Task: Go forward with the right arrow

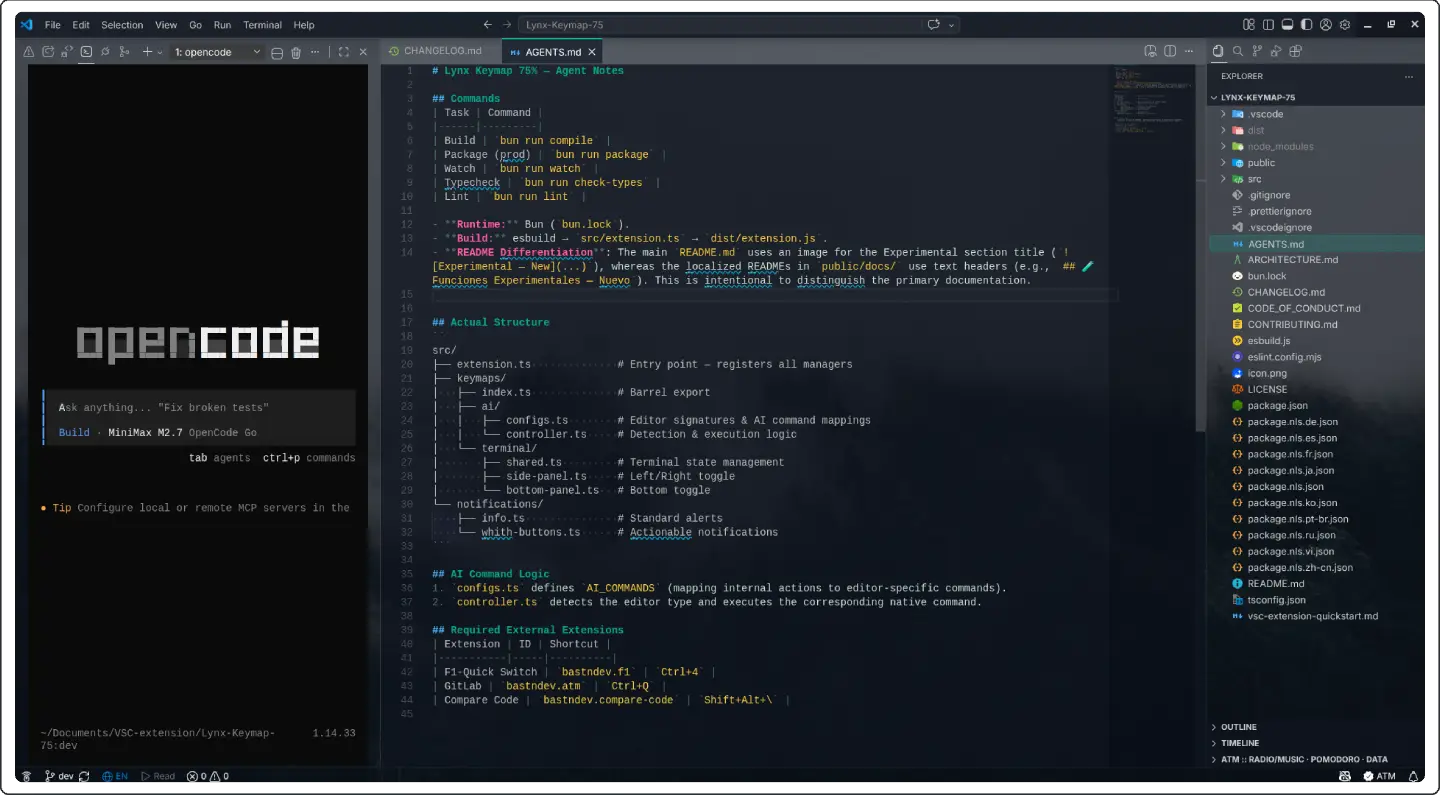Action: (x=508, y=25)
